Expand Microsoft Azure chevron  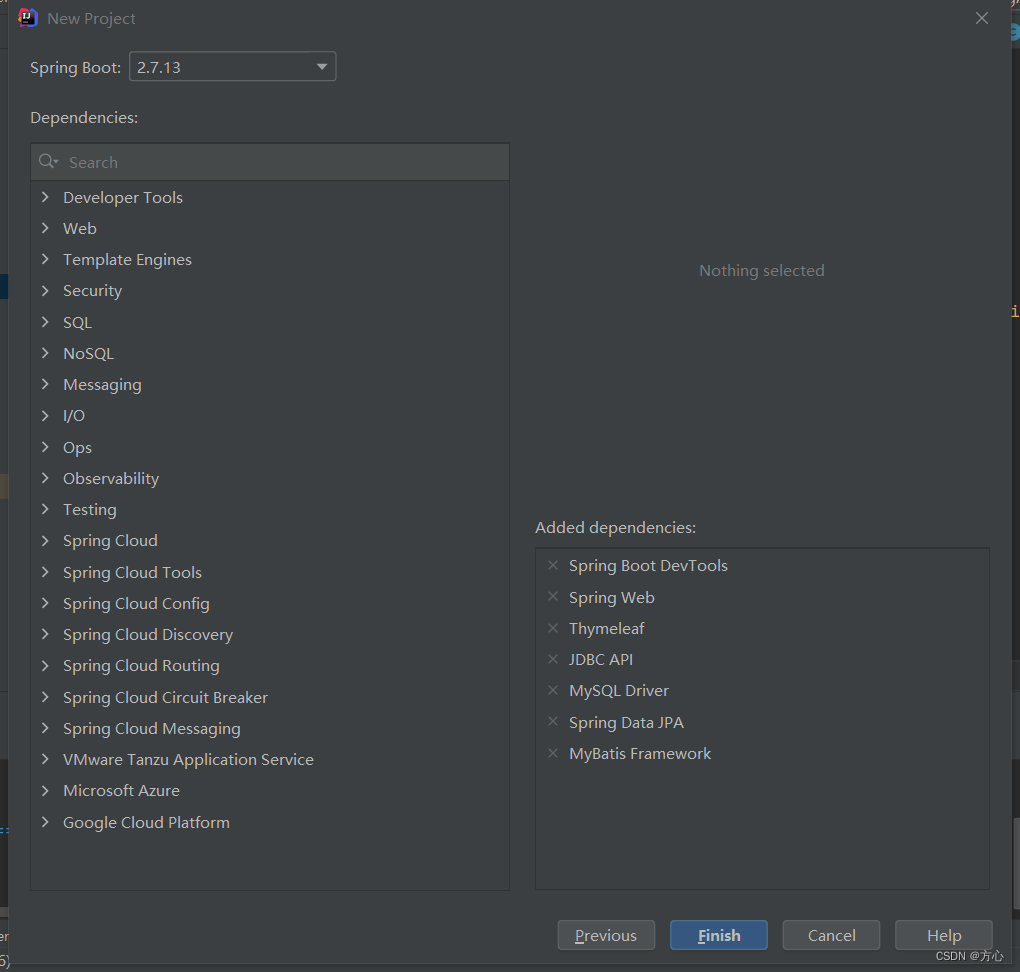45,790
